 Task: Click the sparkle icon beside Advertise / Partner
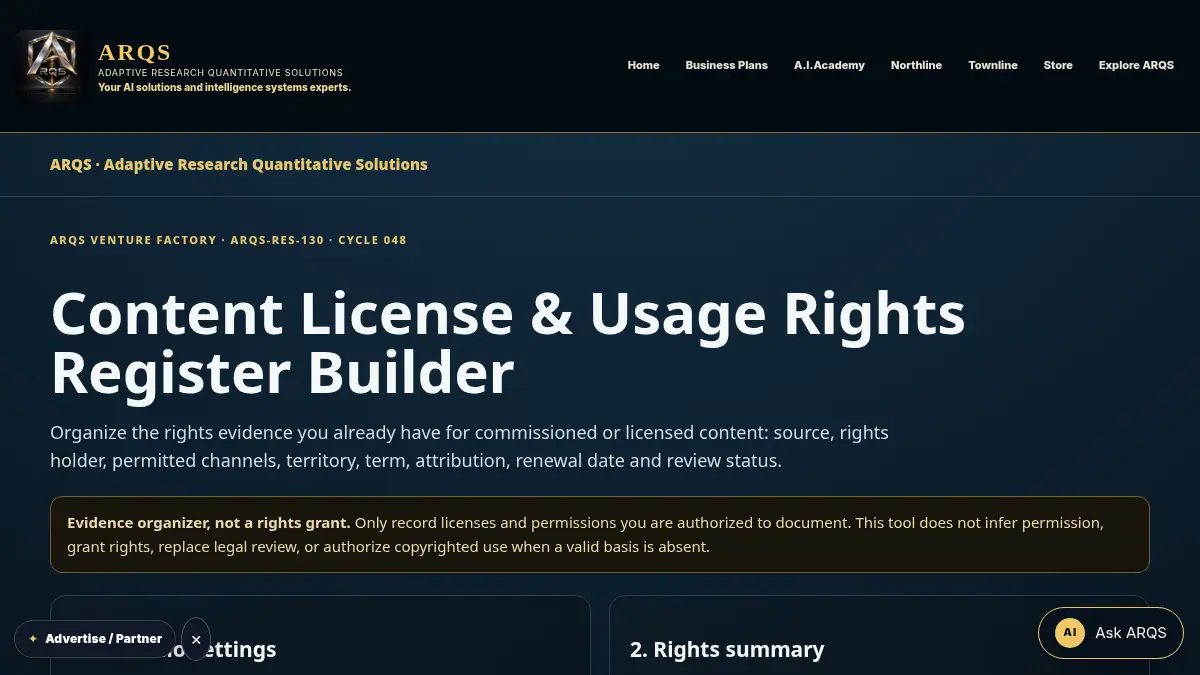(x=33, y=639)
